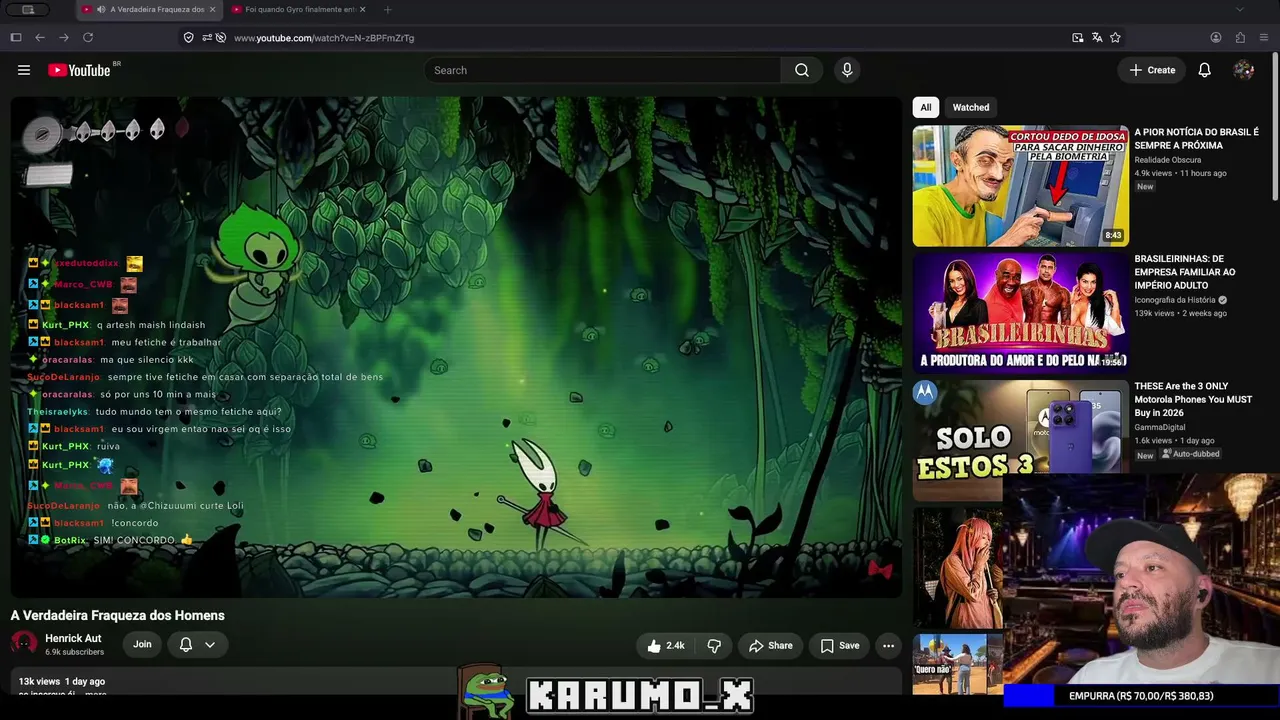Click the search magnifier button
The height and width of the screenshot is (720, 1280).
802,70
